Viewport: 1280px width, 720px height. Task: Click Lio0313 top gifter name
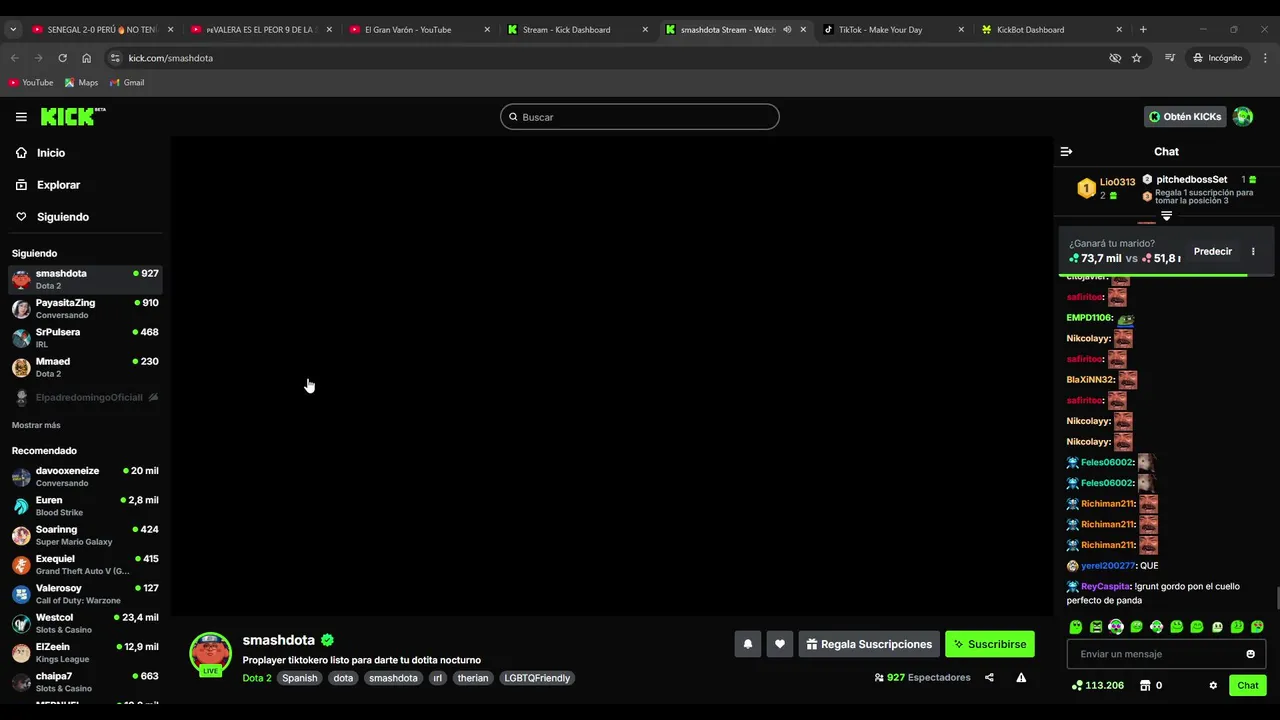pyautogui.click(x=1117, y=182)
